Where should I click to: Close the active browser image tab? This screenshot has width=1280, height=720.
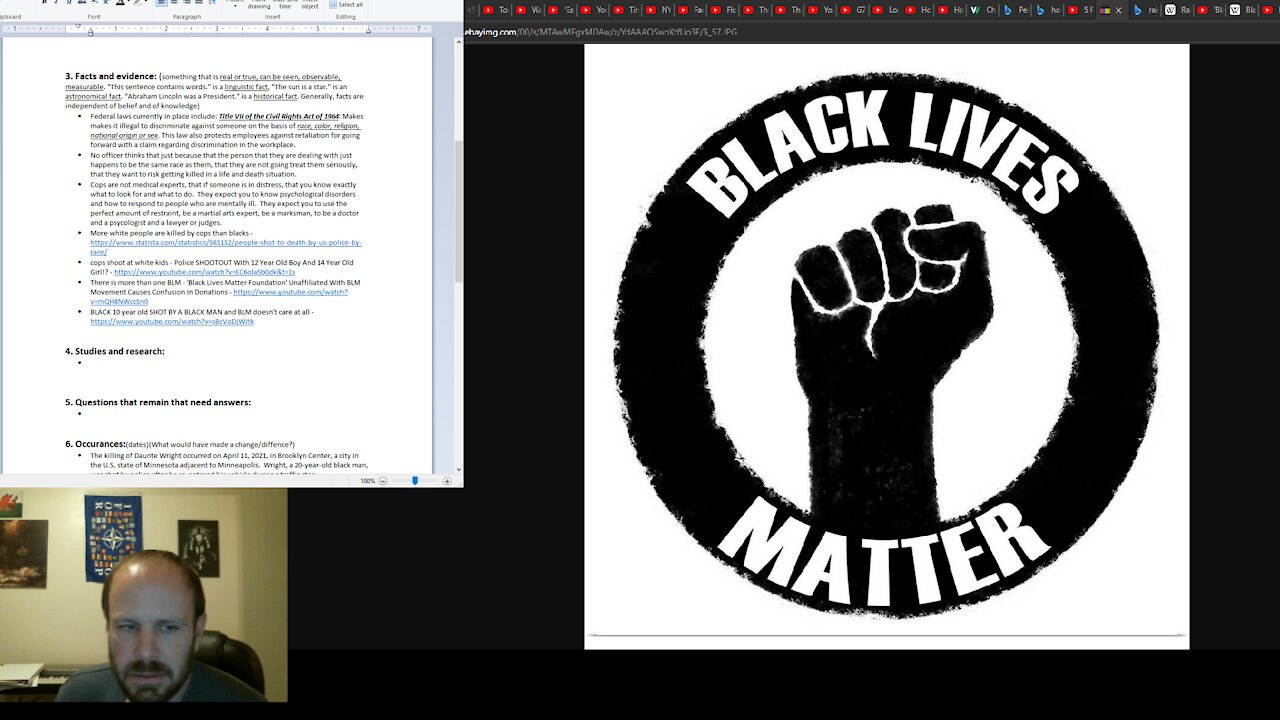click(1118, 10)
